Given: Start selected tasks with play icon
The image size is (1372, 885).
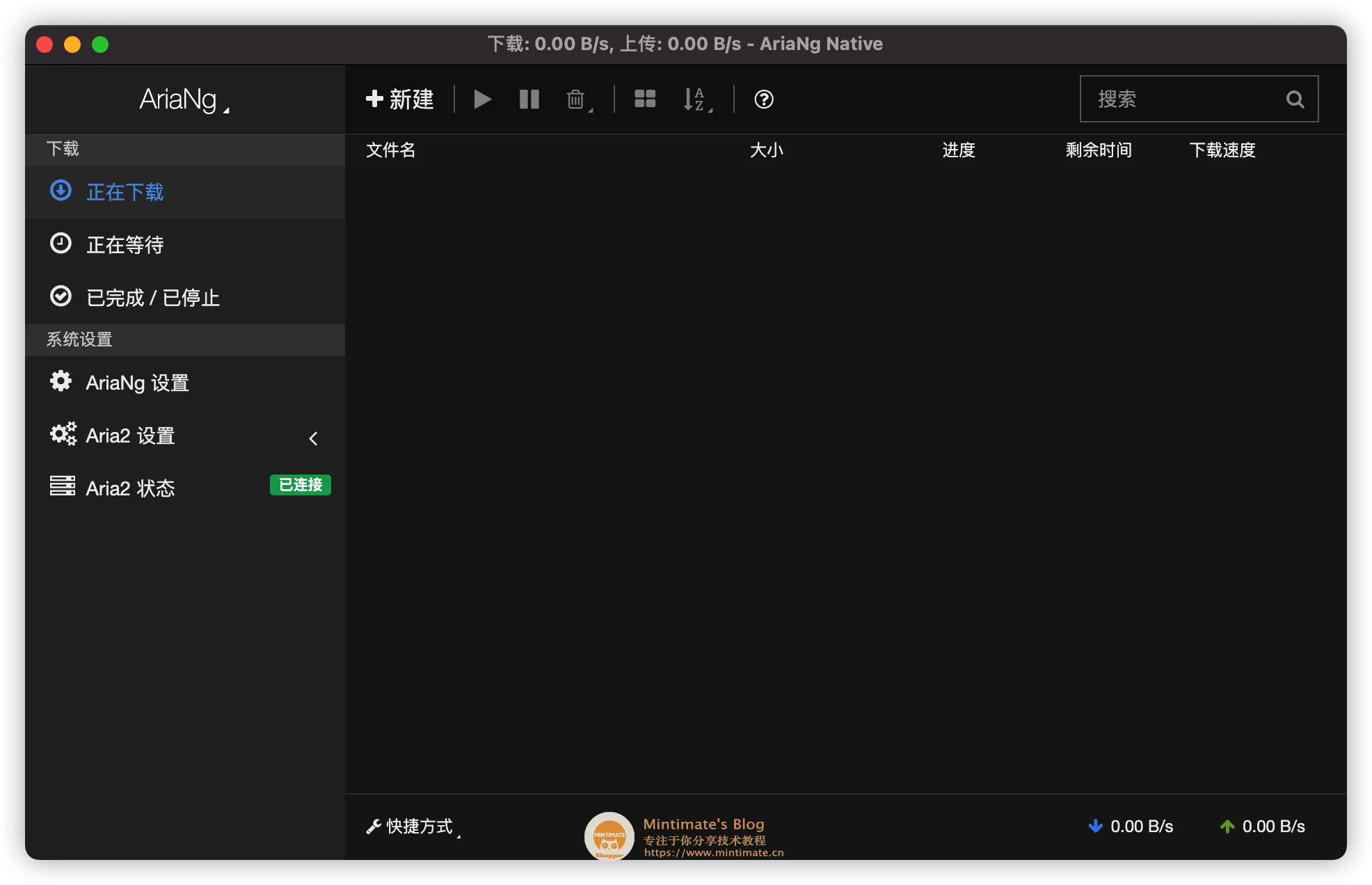Looking at the screenshot, I should coord(482,99).
